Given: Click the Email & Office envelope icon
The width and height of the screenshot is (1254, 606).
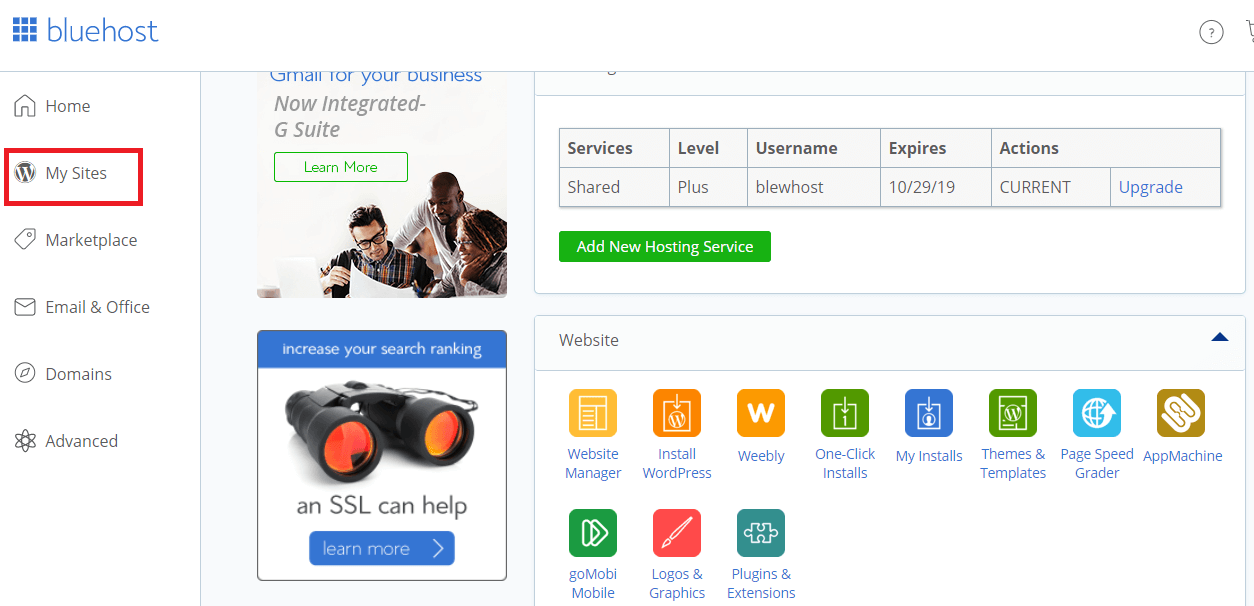Looking at the screenshot, I should [25, 307].
